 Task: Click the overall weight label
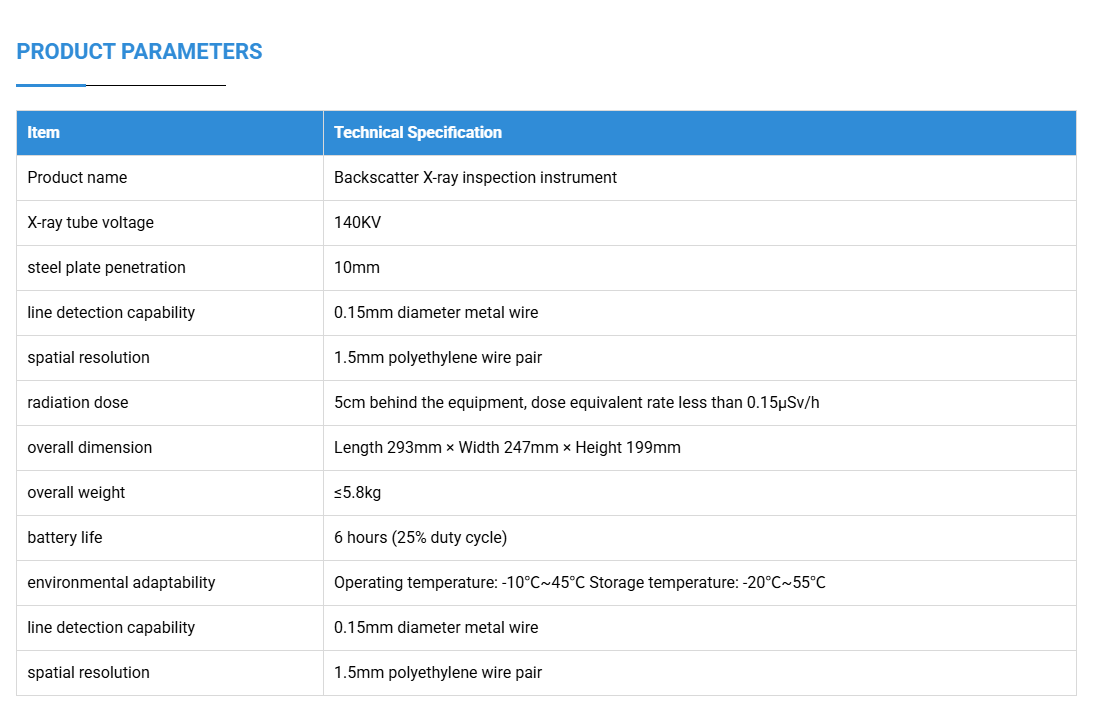pos(76,492)
